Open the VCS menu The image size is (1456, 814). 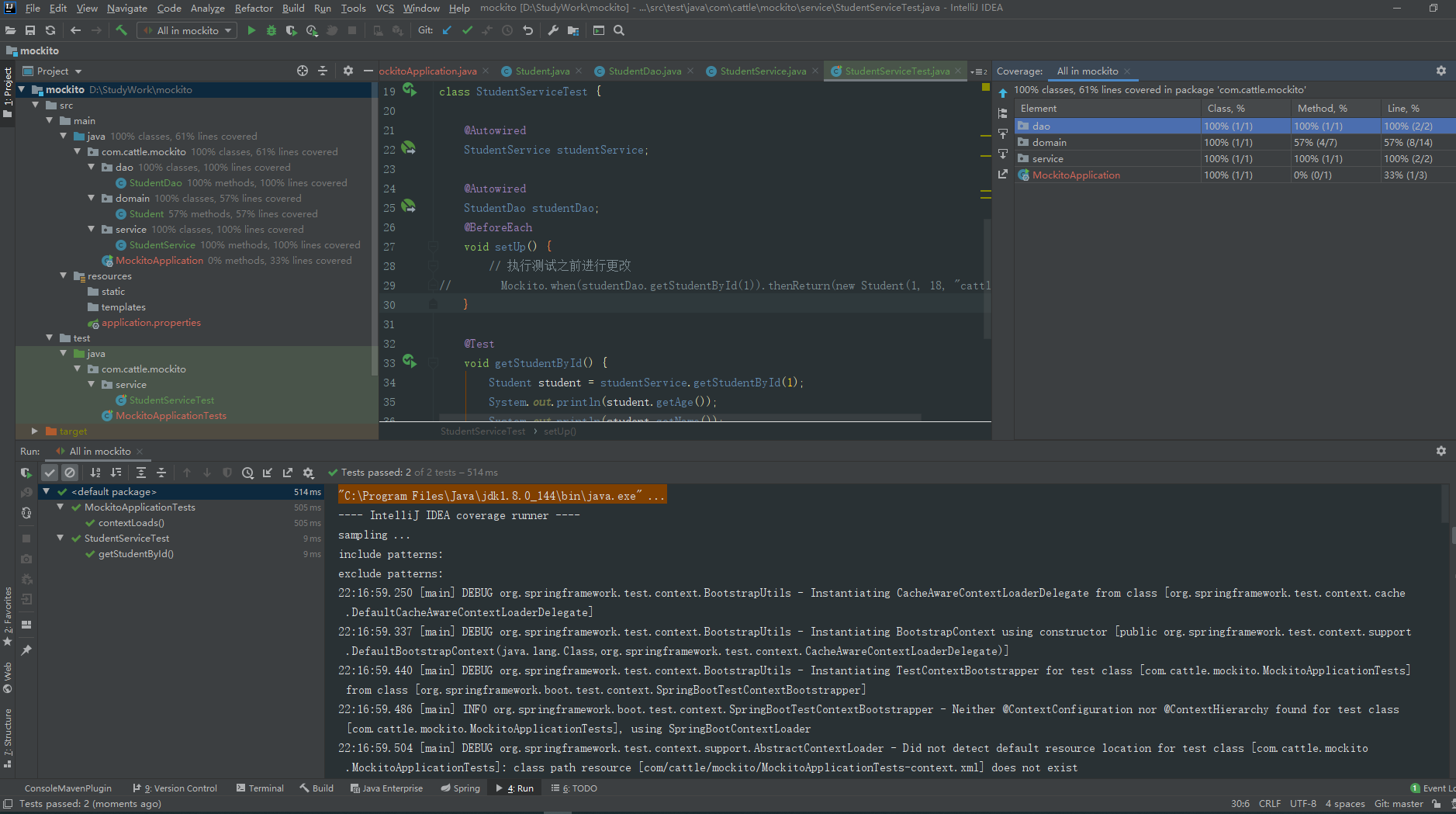(x=385, y=8)
